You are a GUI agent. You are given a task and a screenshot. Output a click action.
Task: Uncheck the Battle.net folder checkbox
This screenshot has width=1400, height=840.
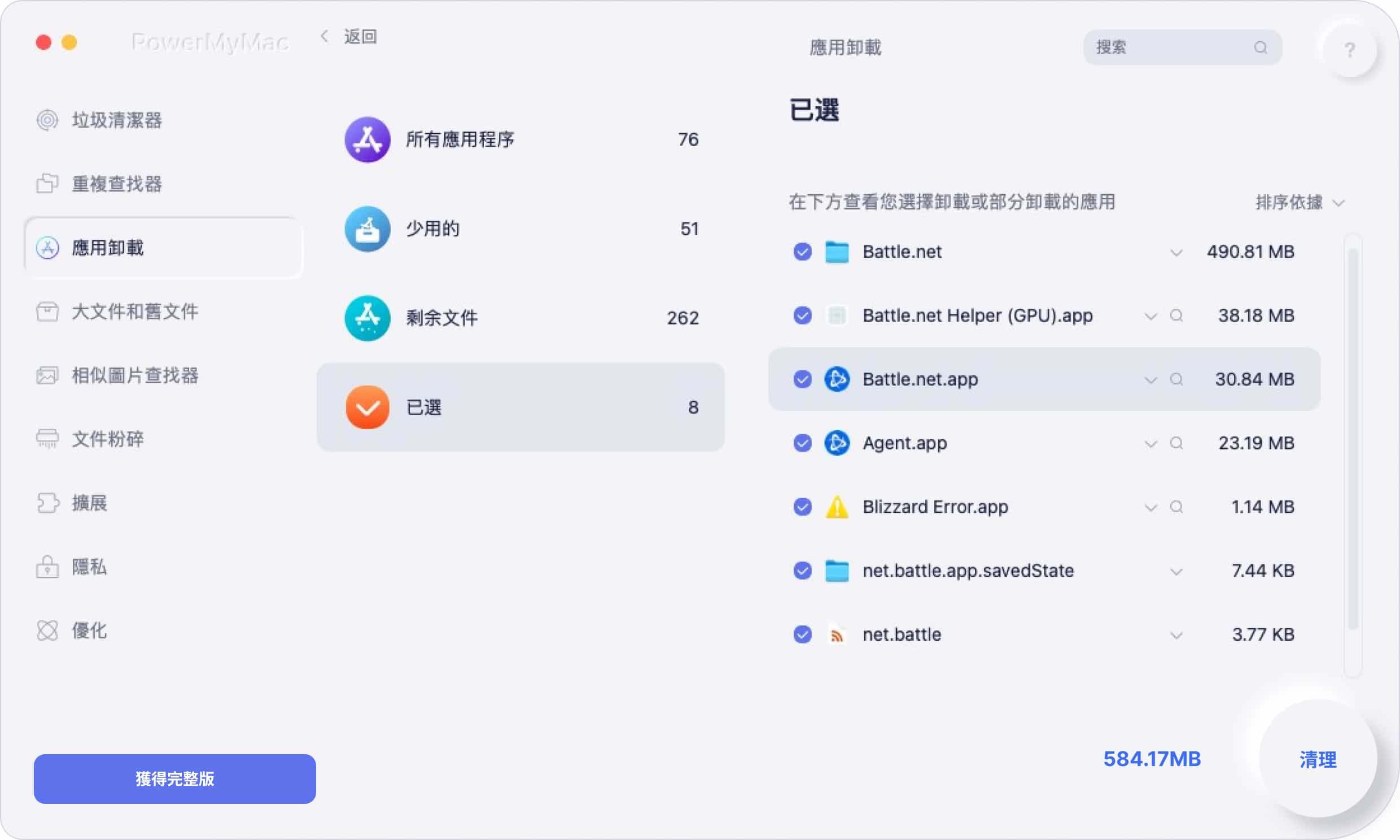point(802,251)
